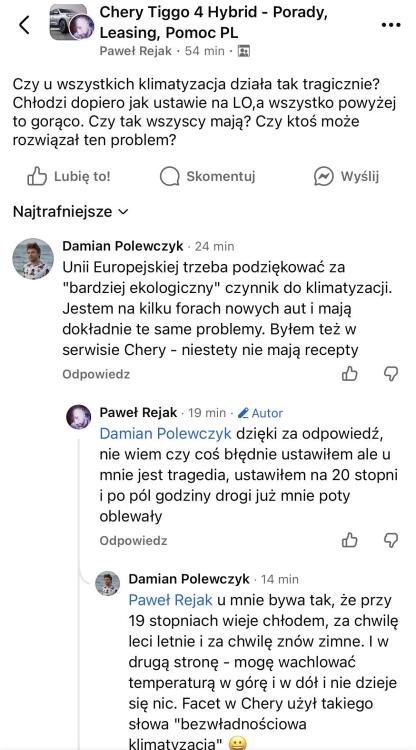Tap Skomentuj to comment on post
Screen dimensions: 416x750
point(207,176)
